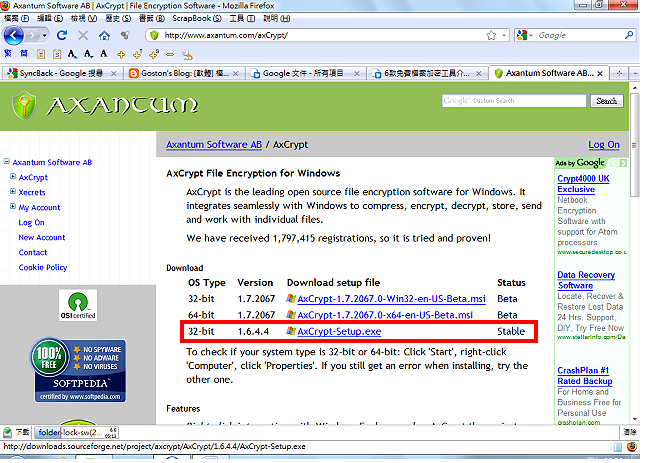
Task: Click the first clipboard convert icon
Action: point(41,54)
